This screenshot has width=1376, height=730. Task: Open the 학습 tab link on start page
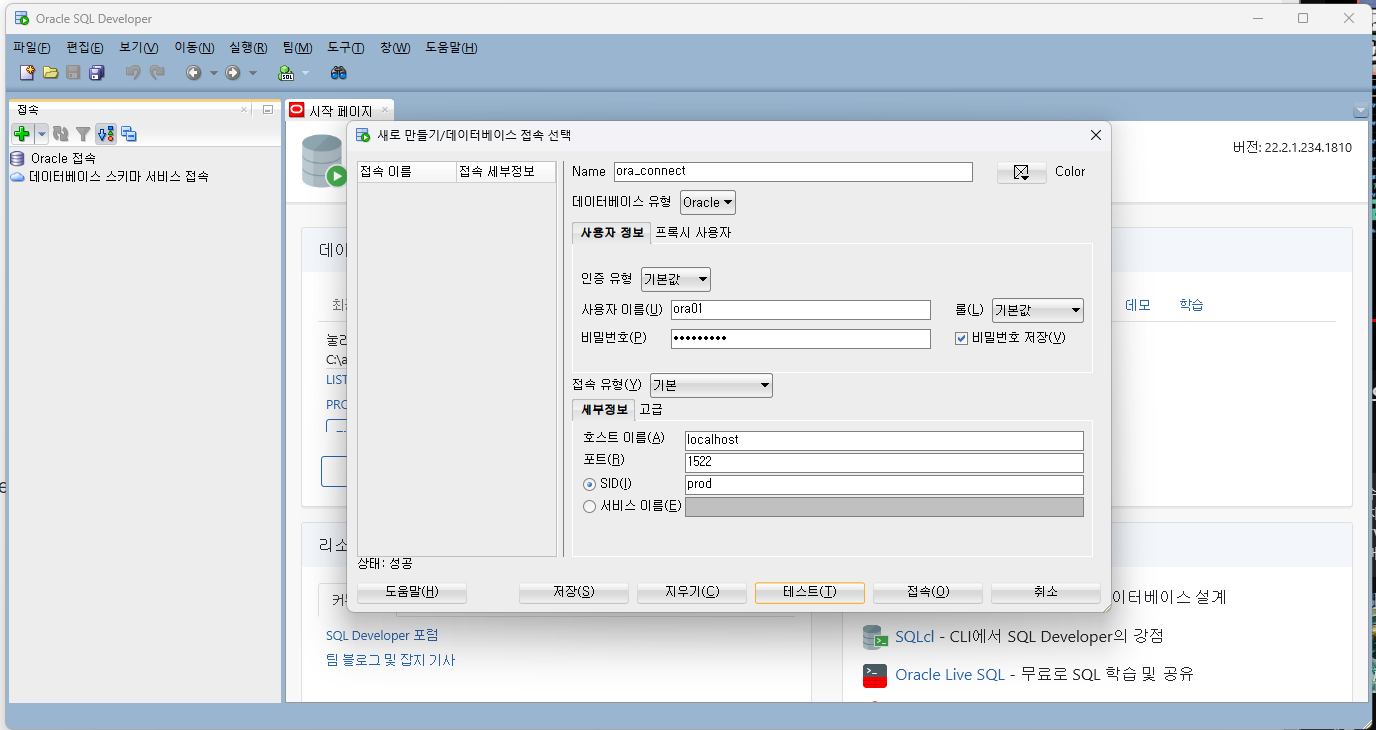point(1191,305)
